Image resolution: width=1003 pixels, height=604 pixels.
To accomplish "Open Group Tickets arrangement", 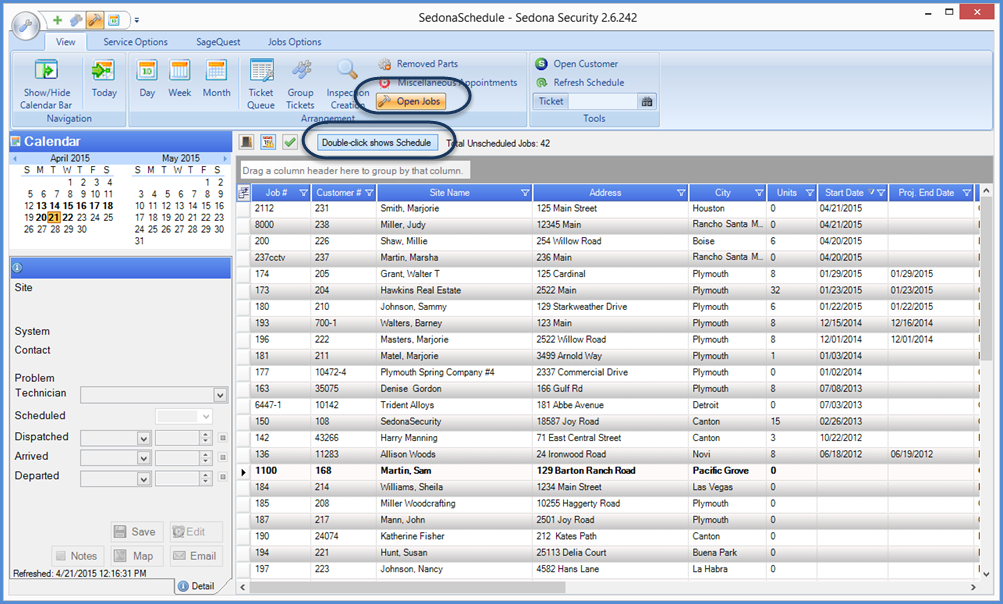I will pos(300,84).
